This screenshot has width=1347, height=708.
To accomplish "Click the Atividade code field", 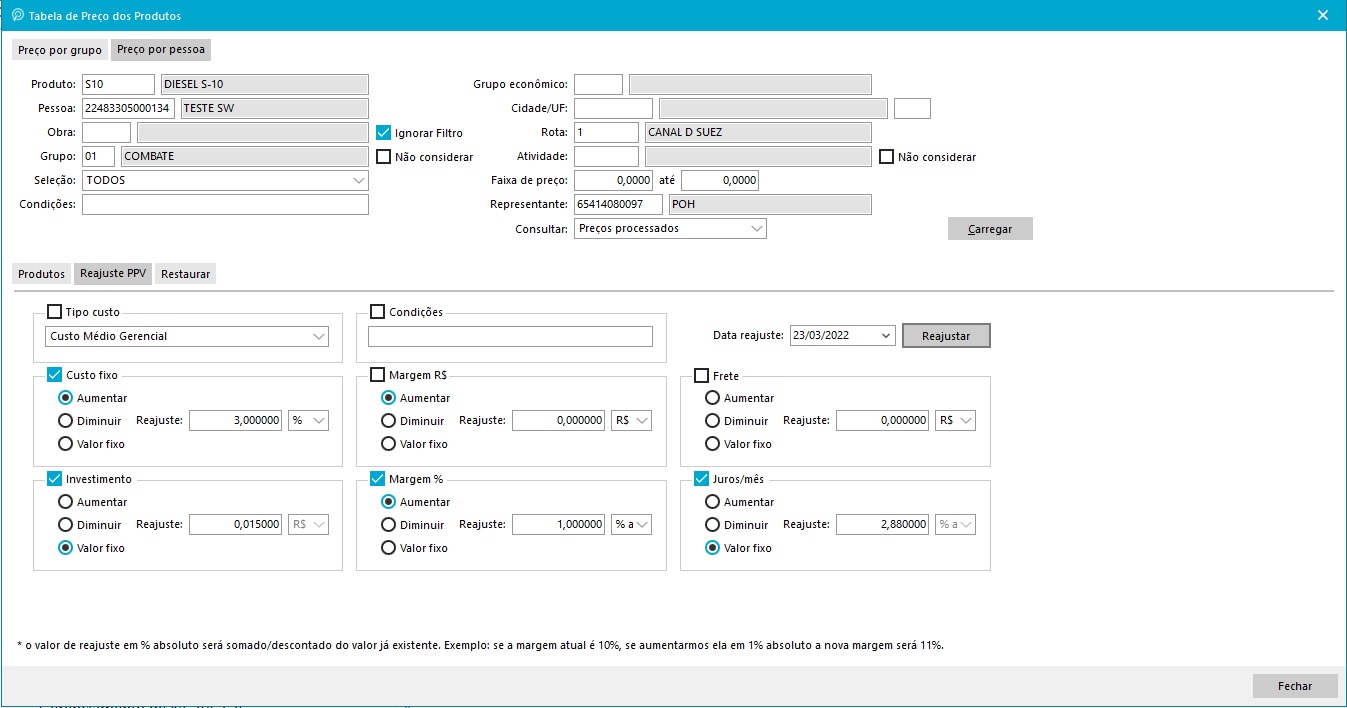I will 606,156.
